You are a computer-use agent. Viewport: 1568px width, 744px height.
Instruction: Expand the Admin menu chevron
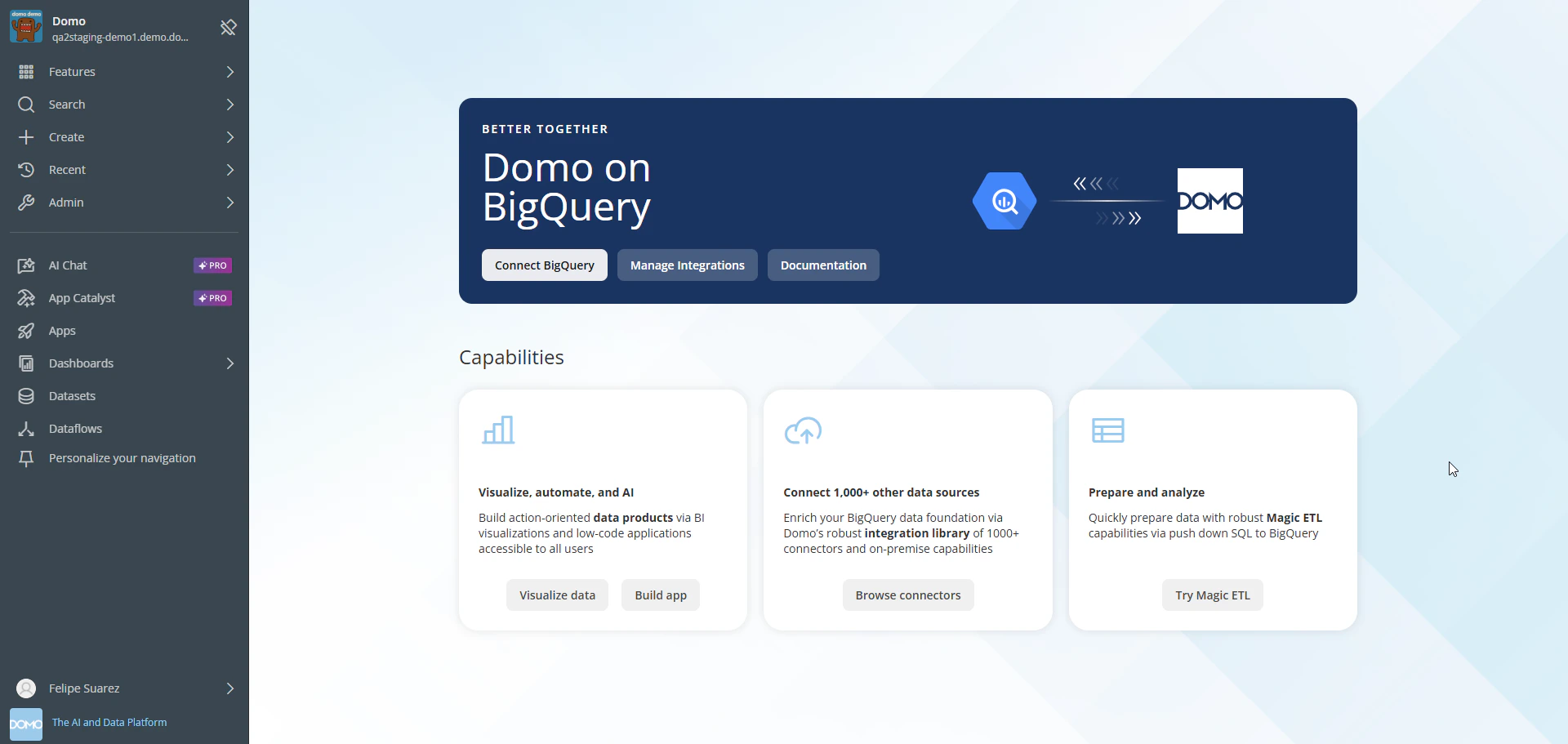pos(230,203)
